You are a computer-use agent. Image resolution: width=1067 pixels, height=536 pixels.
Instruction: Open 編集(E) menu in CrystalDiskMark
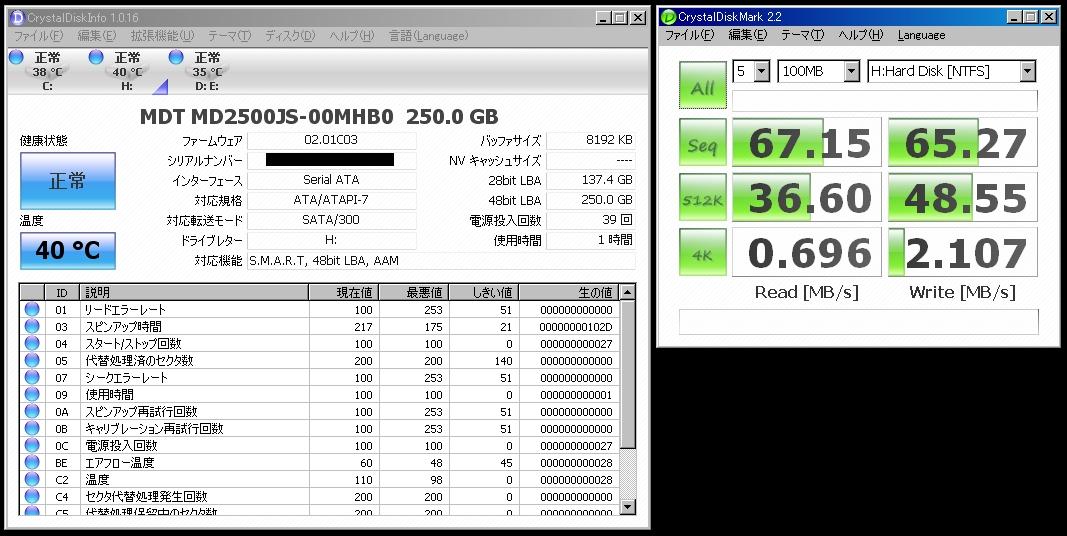click(x=747, y=35)
